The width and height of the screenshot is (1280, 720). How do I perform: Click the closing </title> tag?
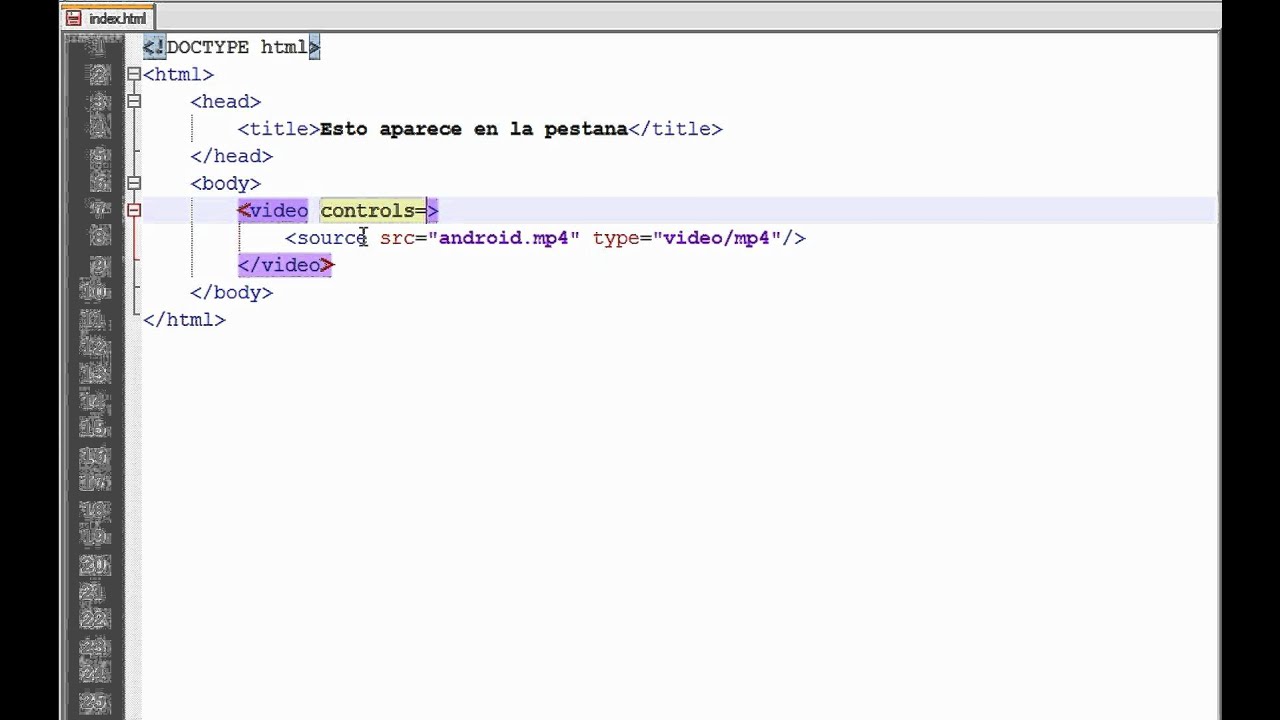[x=675, y=129]
